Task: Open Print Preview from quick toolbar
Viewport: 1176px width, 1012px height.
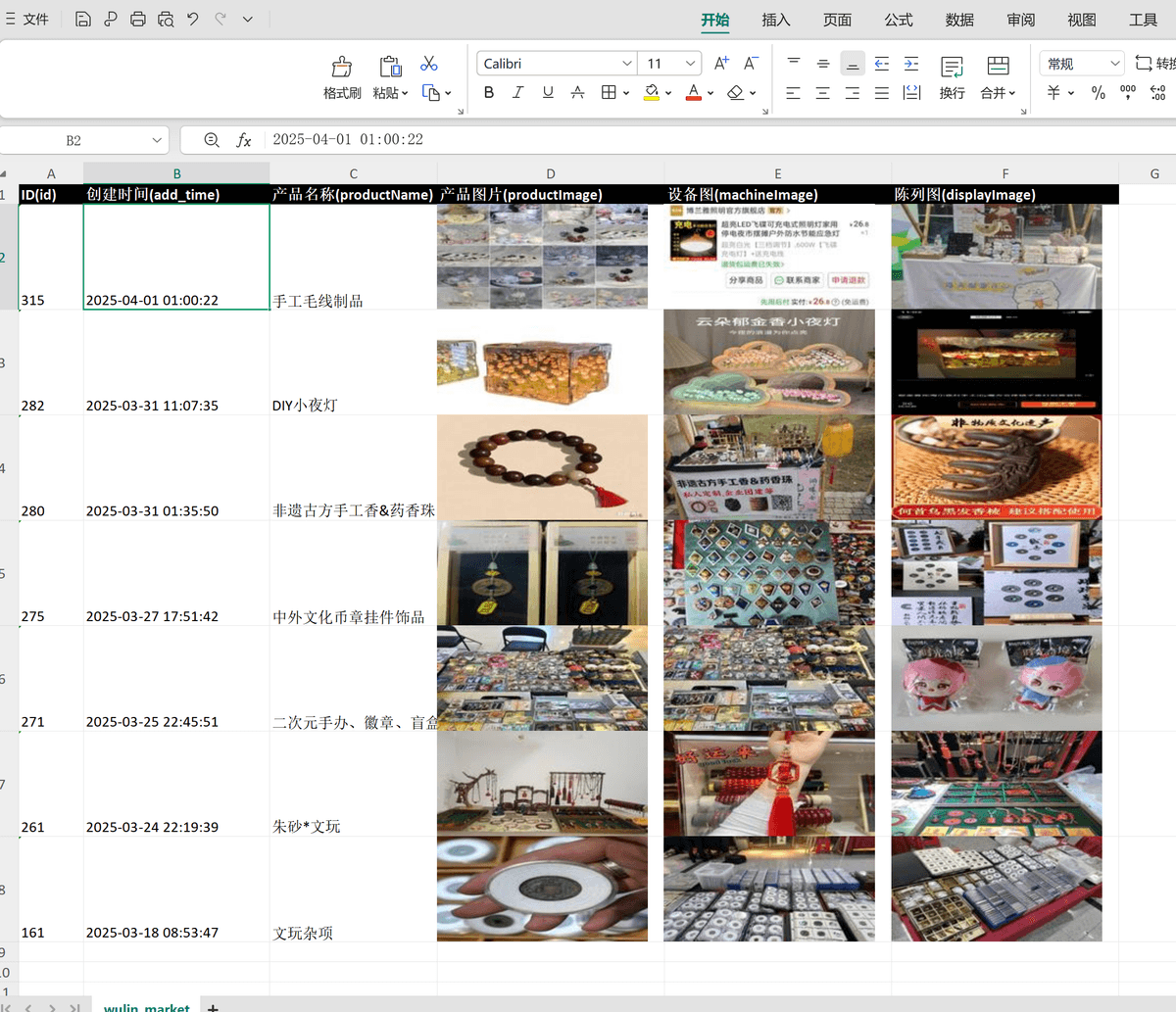Action: [166, 19]
